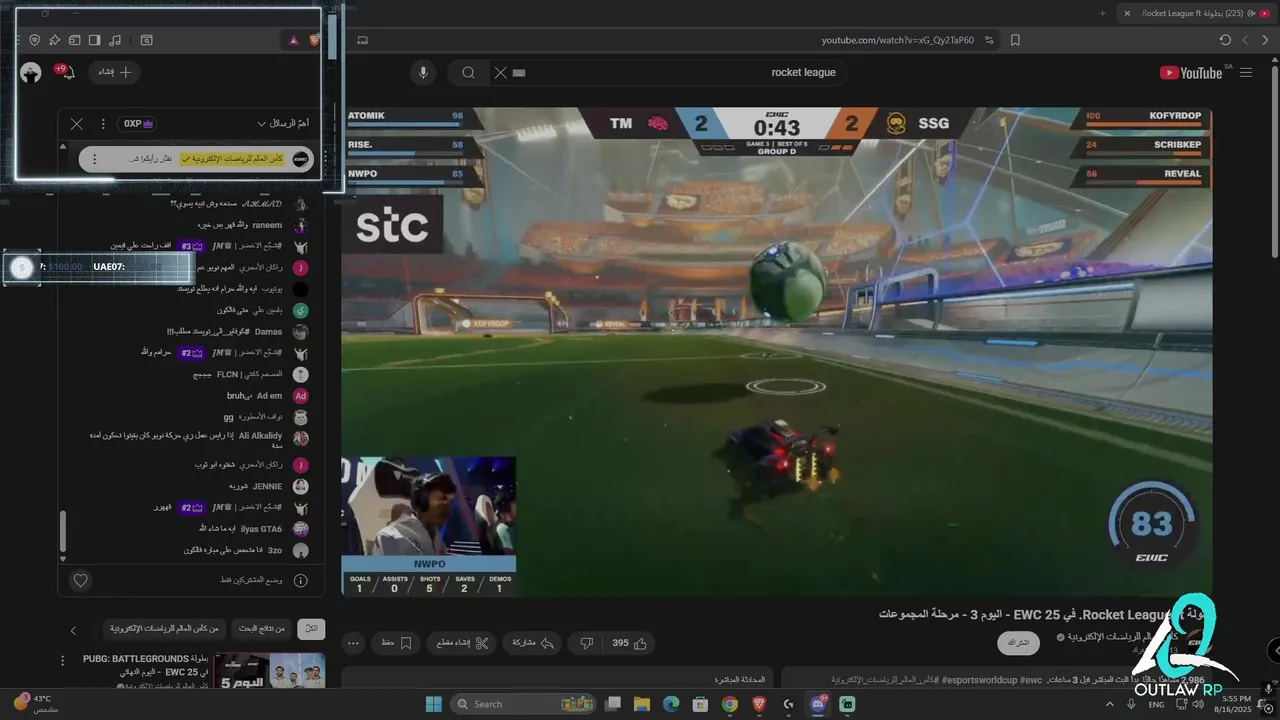Go to the YouTube home logo
The height and width of the screenshot is (720, 1280).
(x=1191, y=72)
